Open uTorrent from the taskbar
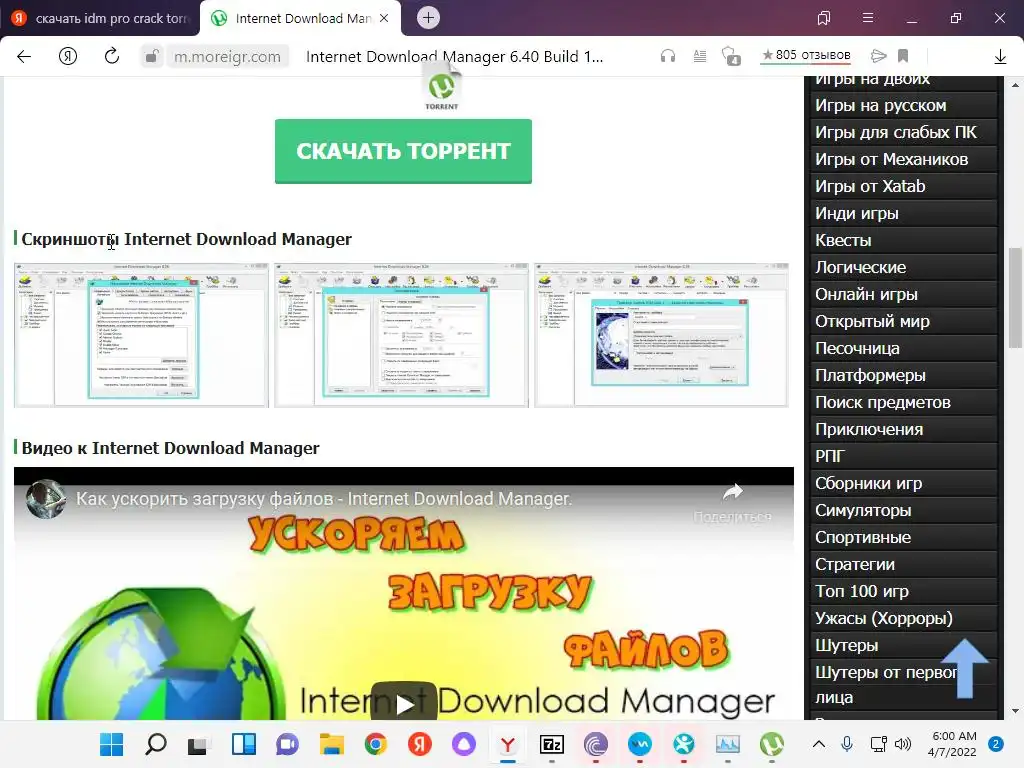 coord(772,744)
